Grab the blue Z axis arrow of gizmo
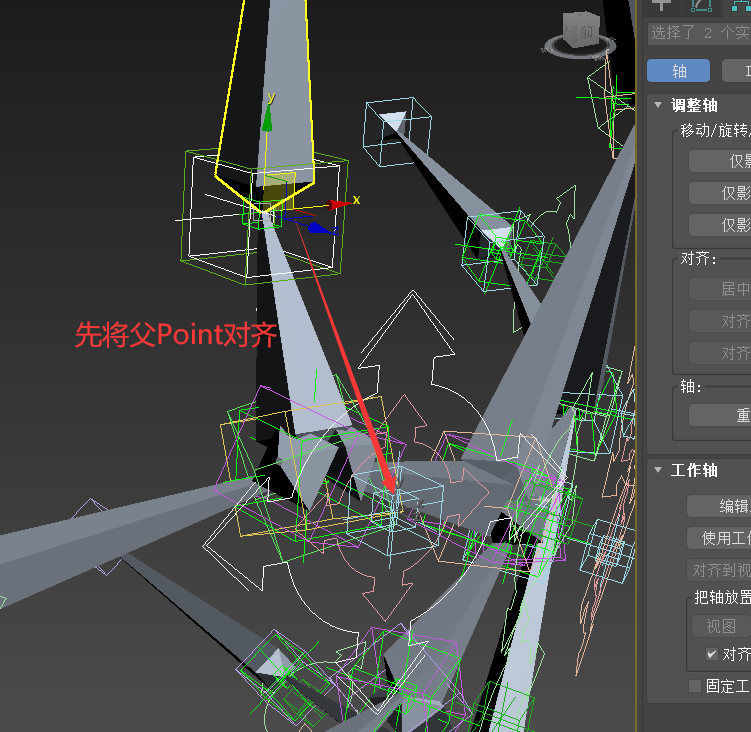The image size is (751, 732). point(319,228)
